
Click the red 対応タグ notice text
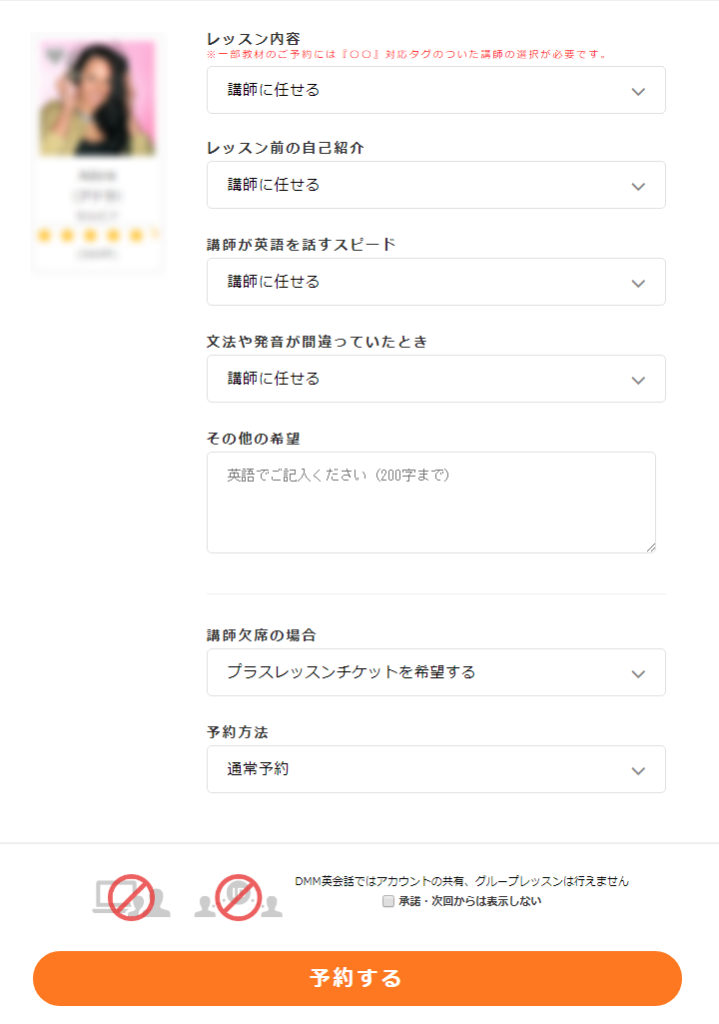pos(406,54)
